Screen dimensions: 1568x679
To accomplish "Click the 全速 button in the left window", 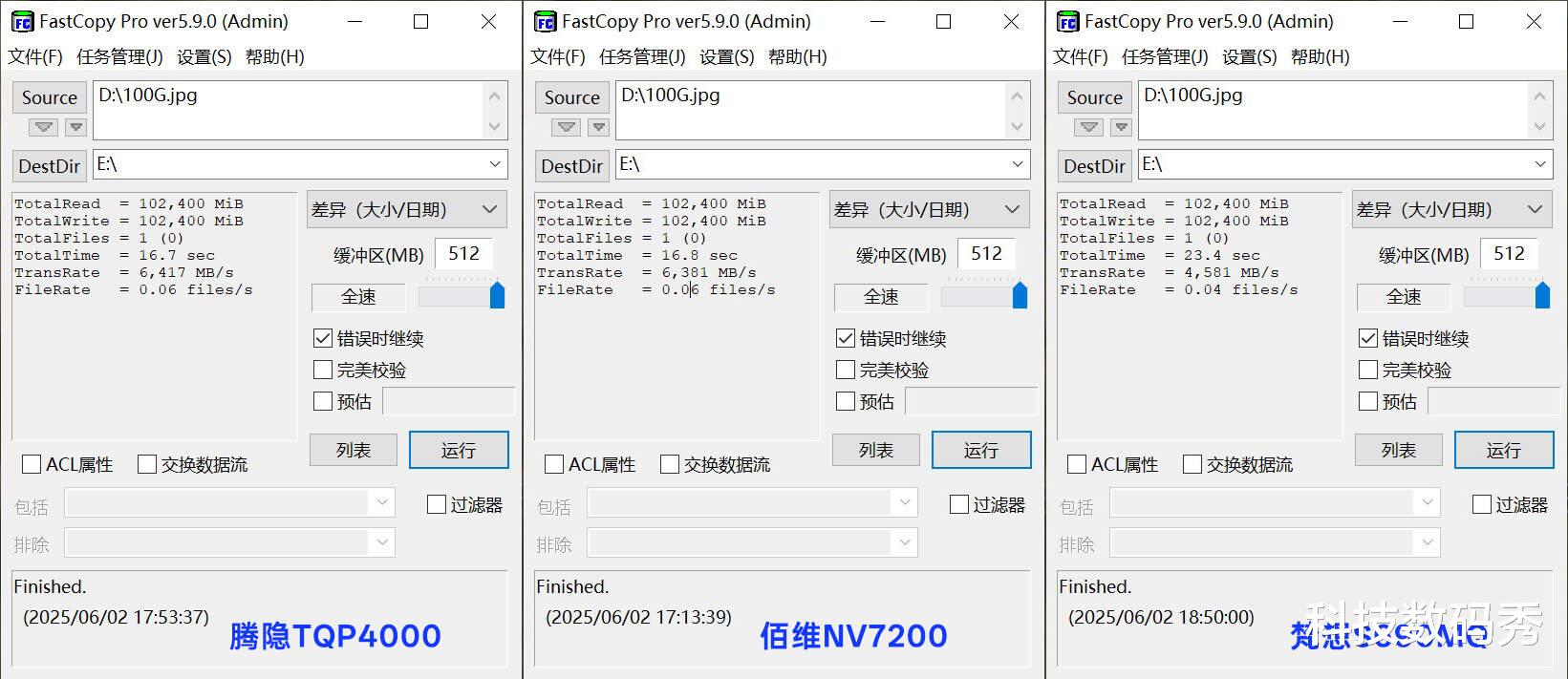I will [x=358, y=297].
